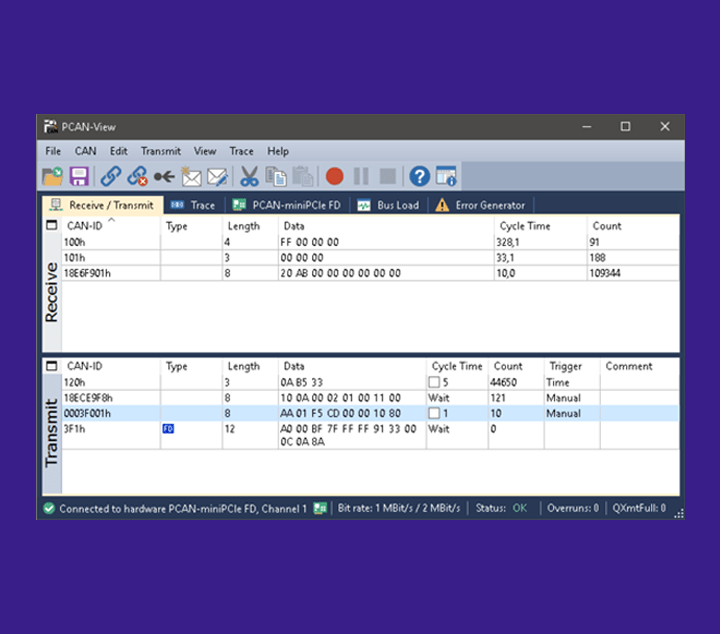Click the Transmit pane header square icon
Viewport: 720px width, 634px height.
tap(51, 365)
